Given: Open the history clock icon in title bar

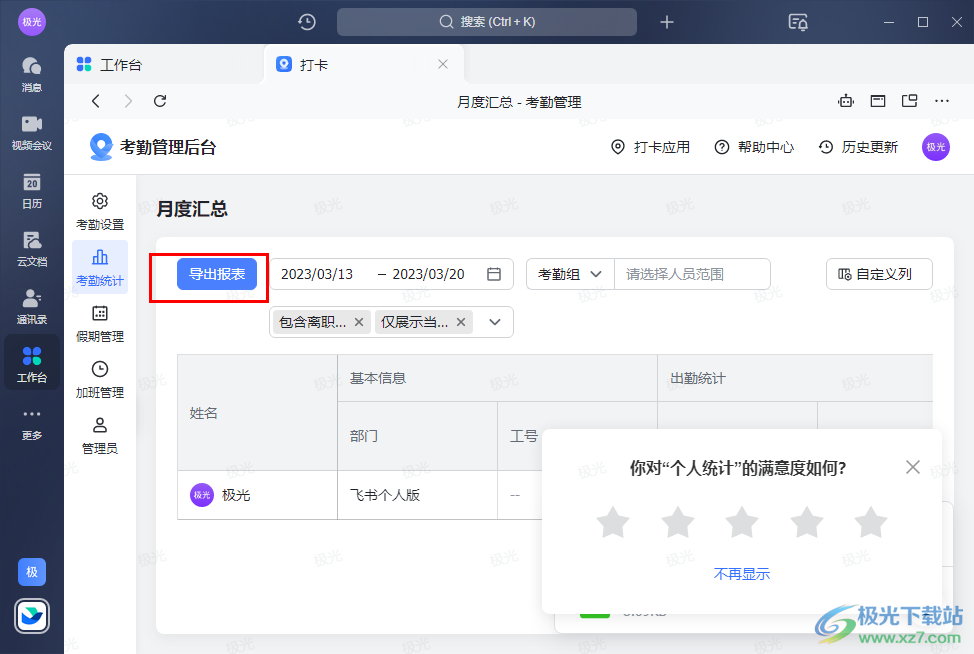Looking at the screenshot, I should pyautogui.click(x=307, y=22).
